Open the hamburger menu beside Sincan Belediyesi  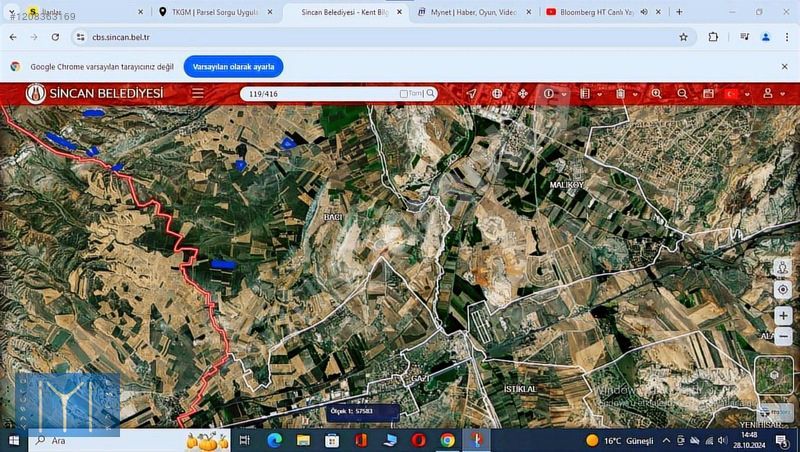(x=198, y=93)
